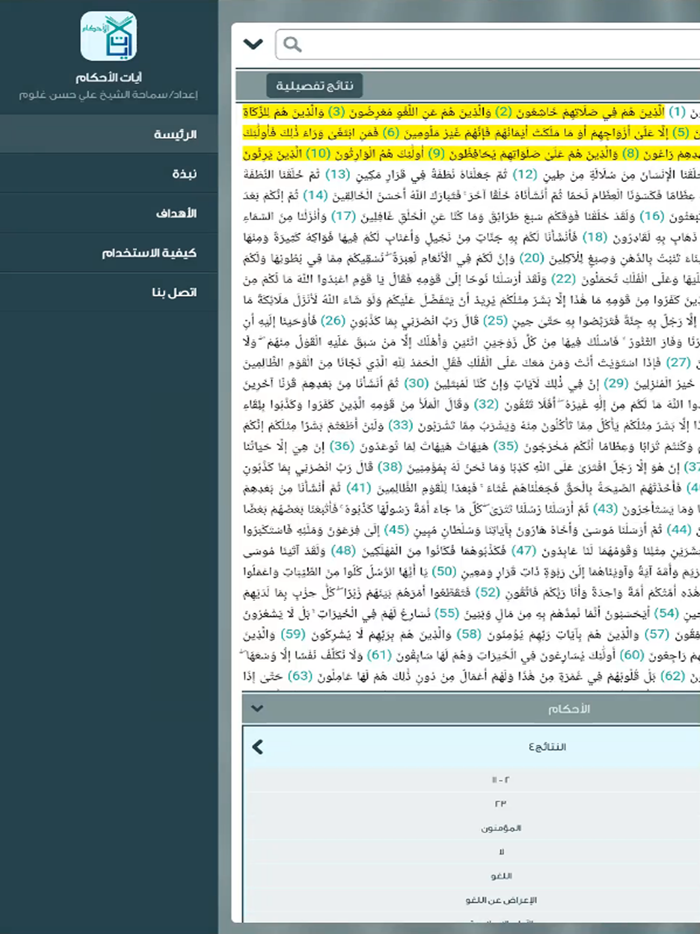Click verse number (17) marker
The width and height of the screenshot is (700, 934).
click(344, 216)
